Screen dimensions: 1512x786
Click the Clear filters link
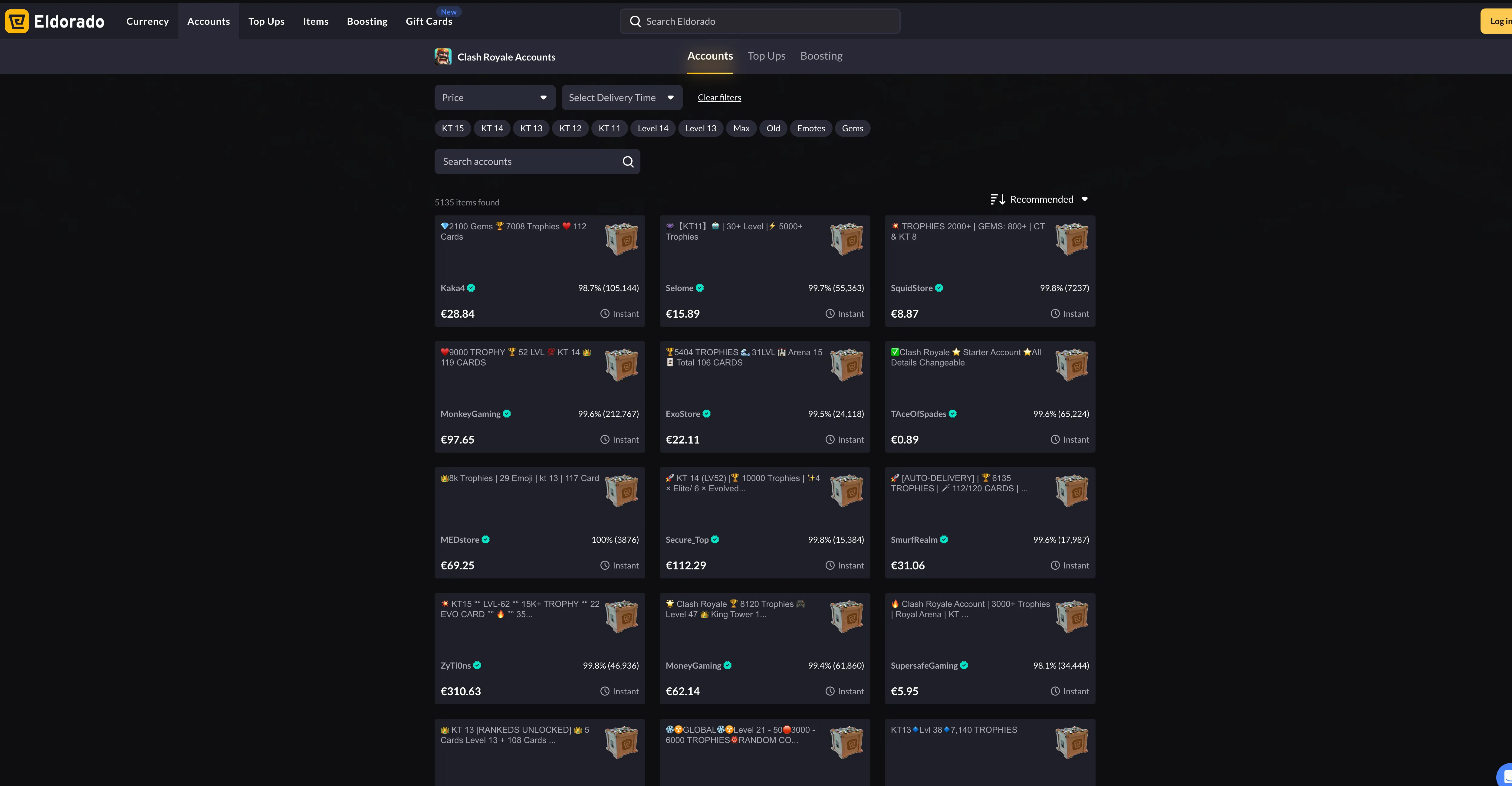[x=719, y=97]
